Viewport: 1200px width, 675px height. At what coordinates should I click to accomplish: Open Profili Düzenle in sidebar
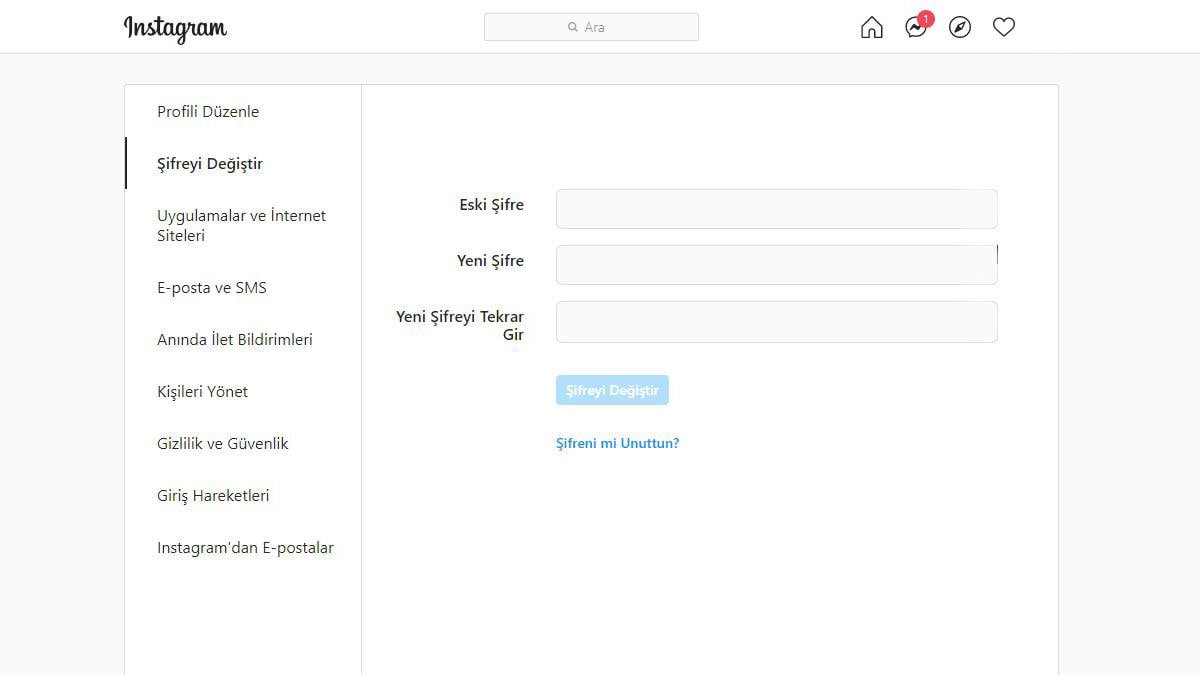tap(208, 112)
